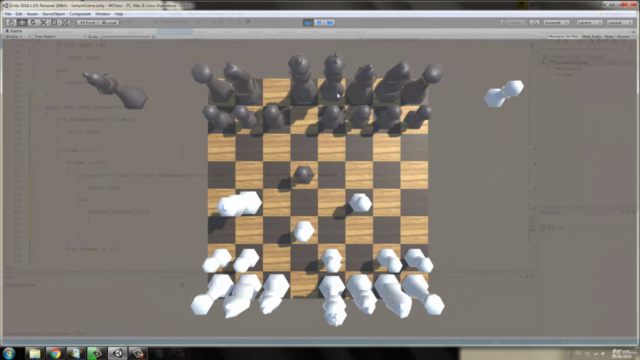Select the Scale tool

(43, 22)
